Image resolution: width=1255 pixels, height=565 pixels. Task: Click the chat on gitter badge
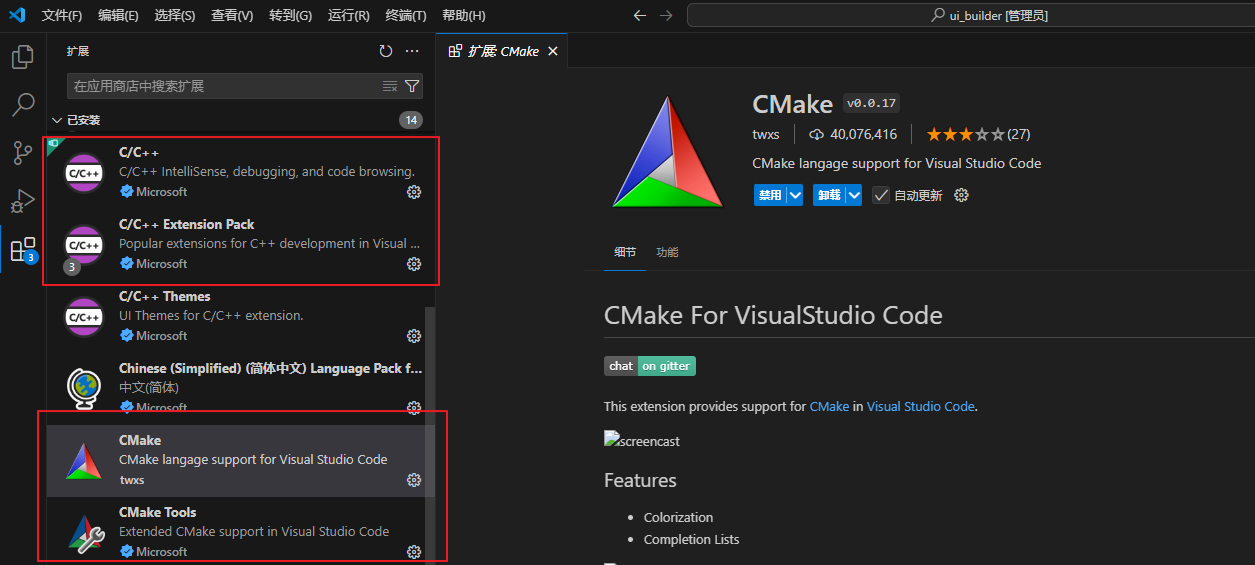650,366
